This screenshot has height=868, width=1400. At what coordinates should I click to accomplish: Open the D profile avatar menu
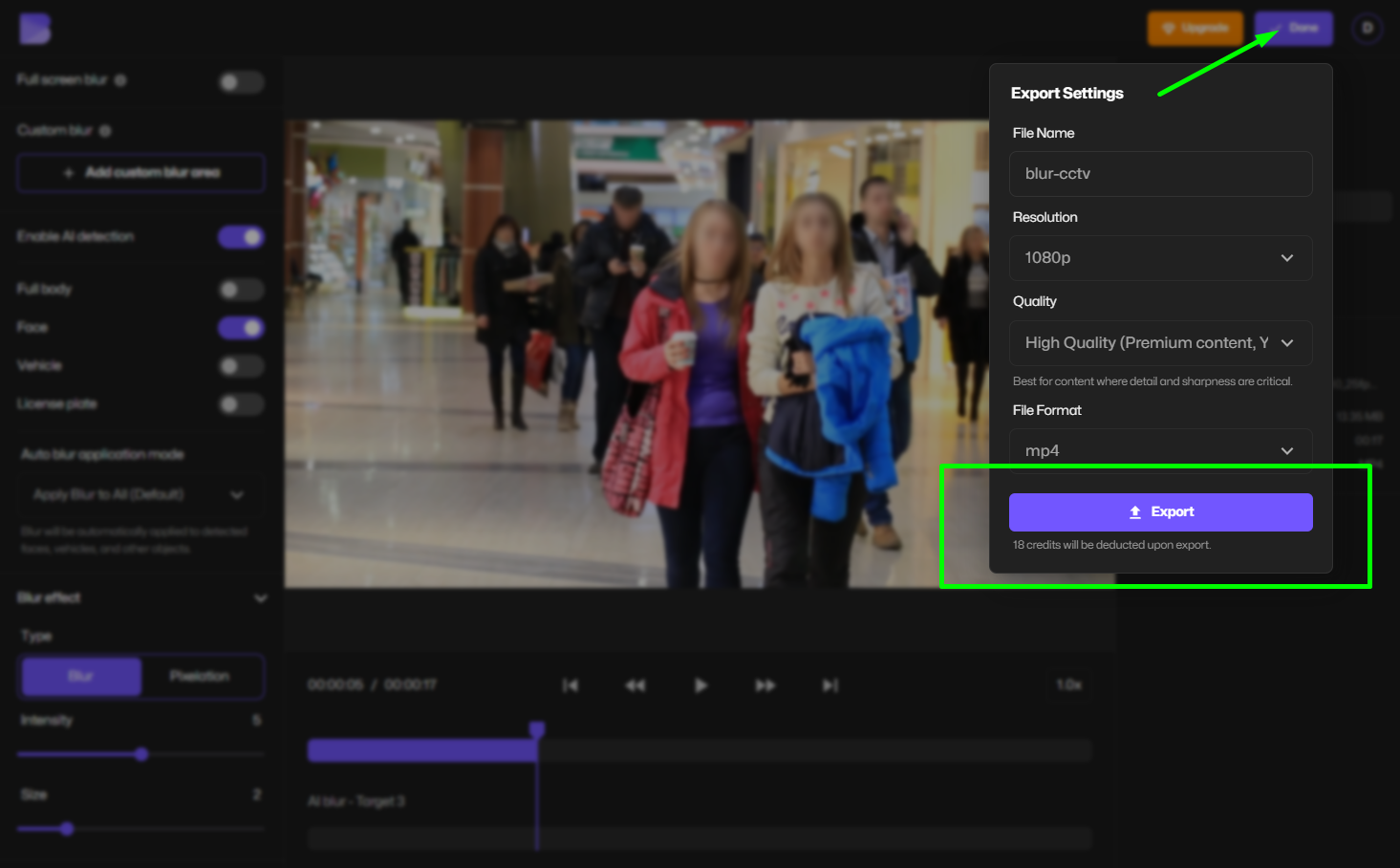(x=1366, y=28)
